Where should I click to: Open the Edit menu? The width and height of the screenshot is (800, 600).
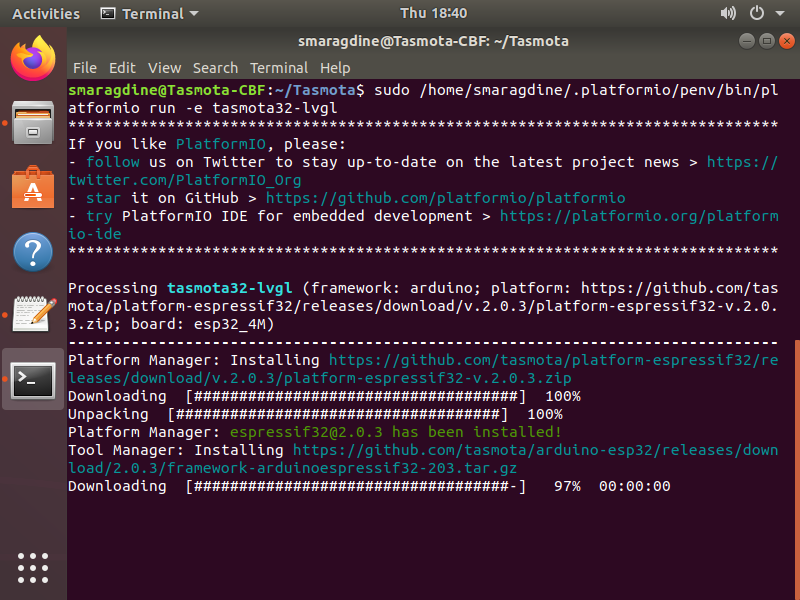click(x=122, y=68)
